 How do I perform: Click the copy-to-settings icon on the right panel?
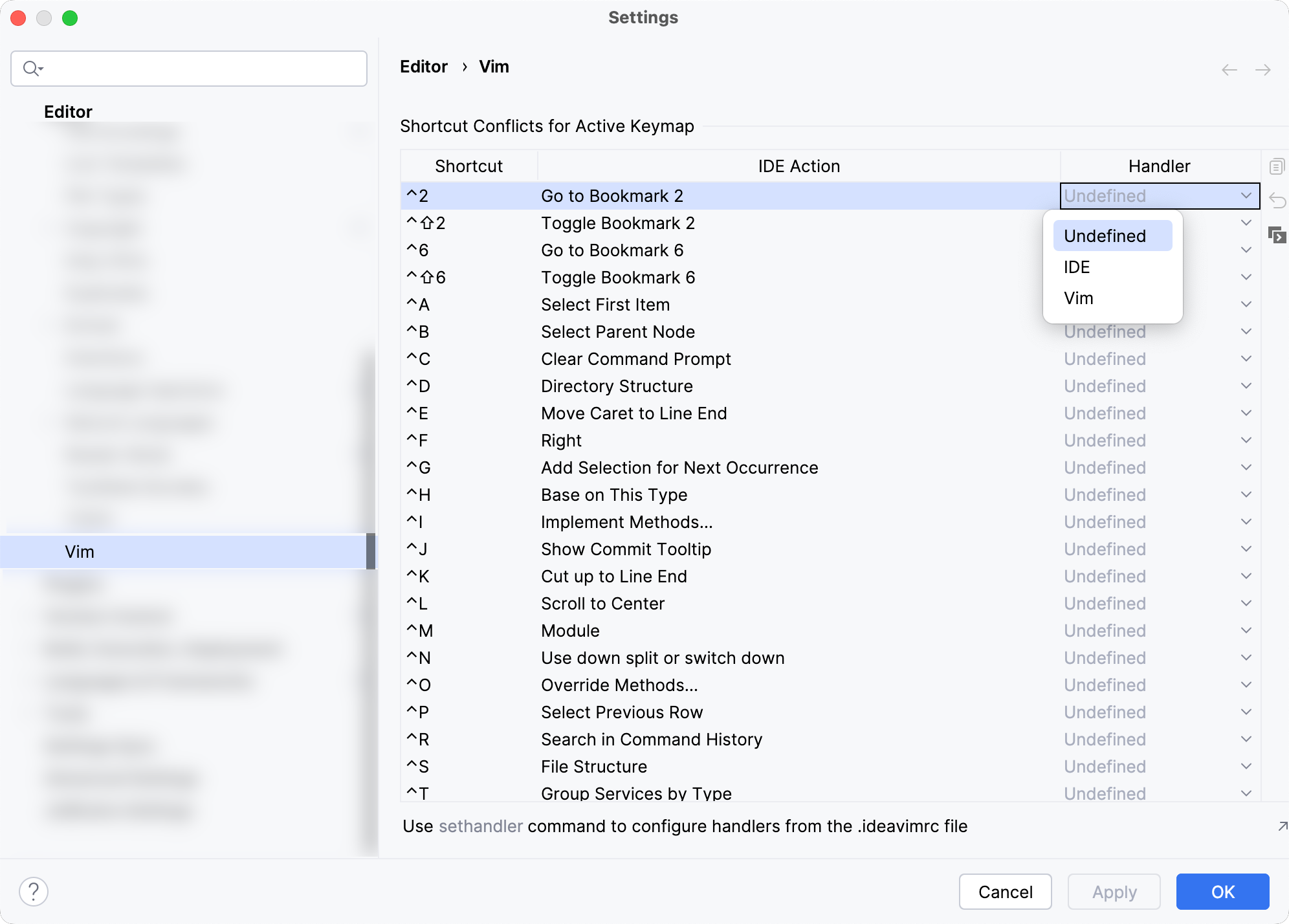click(x=1279, y=236)
